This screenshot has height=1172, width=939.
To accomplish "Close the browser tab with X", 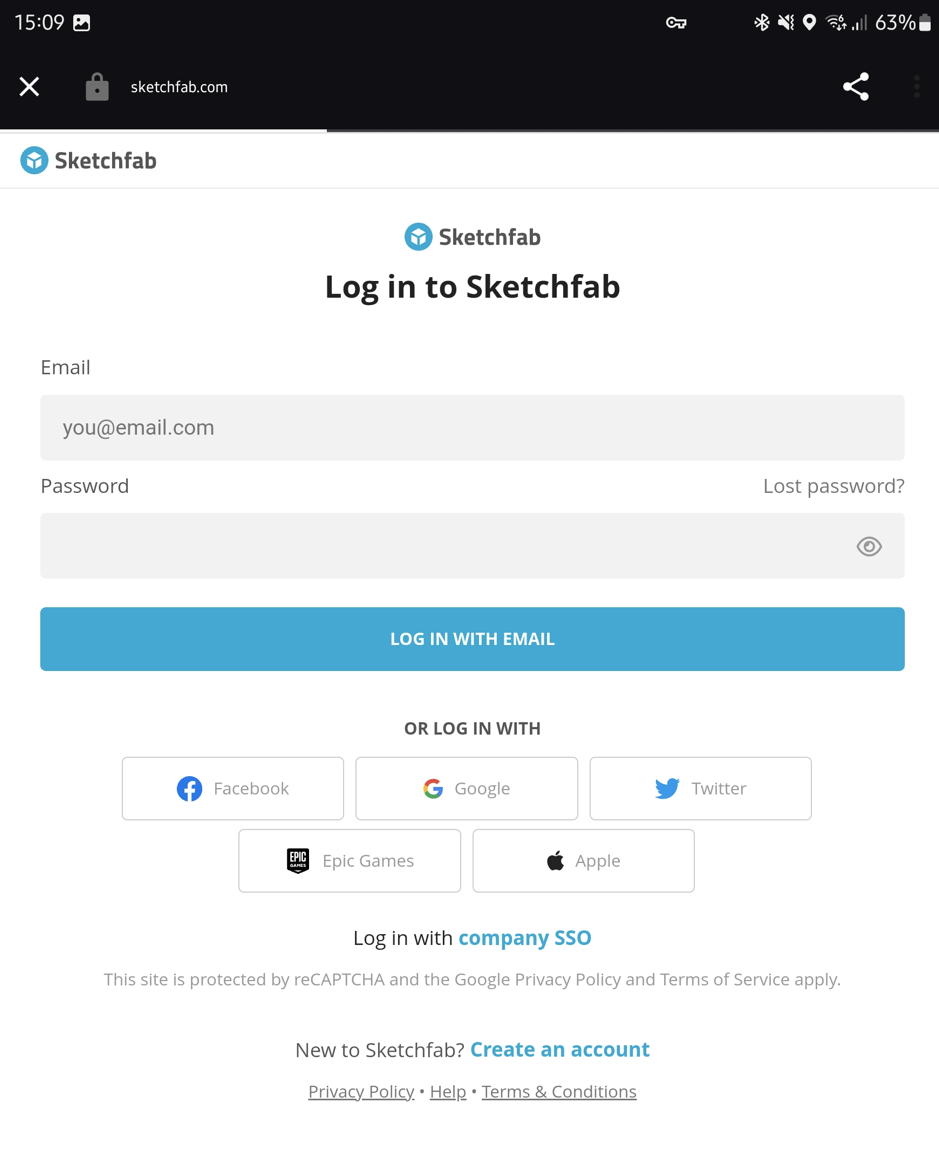I will pos(30,87).
